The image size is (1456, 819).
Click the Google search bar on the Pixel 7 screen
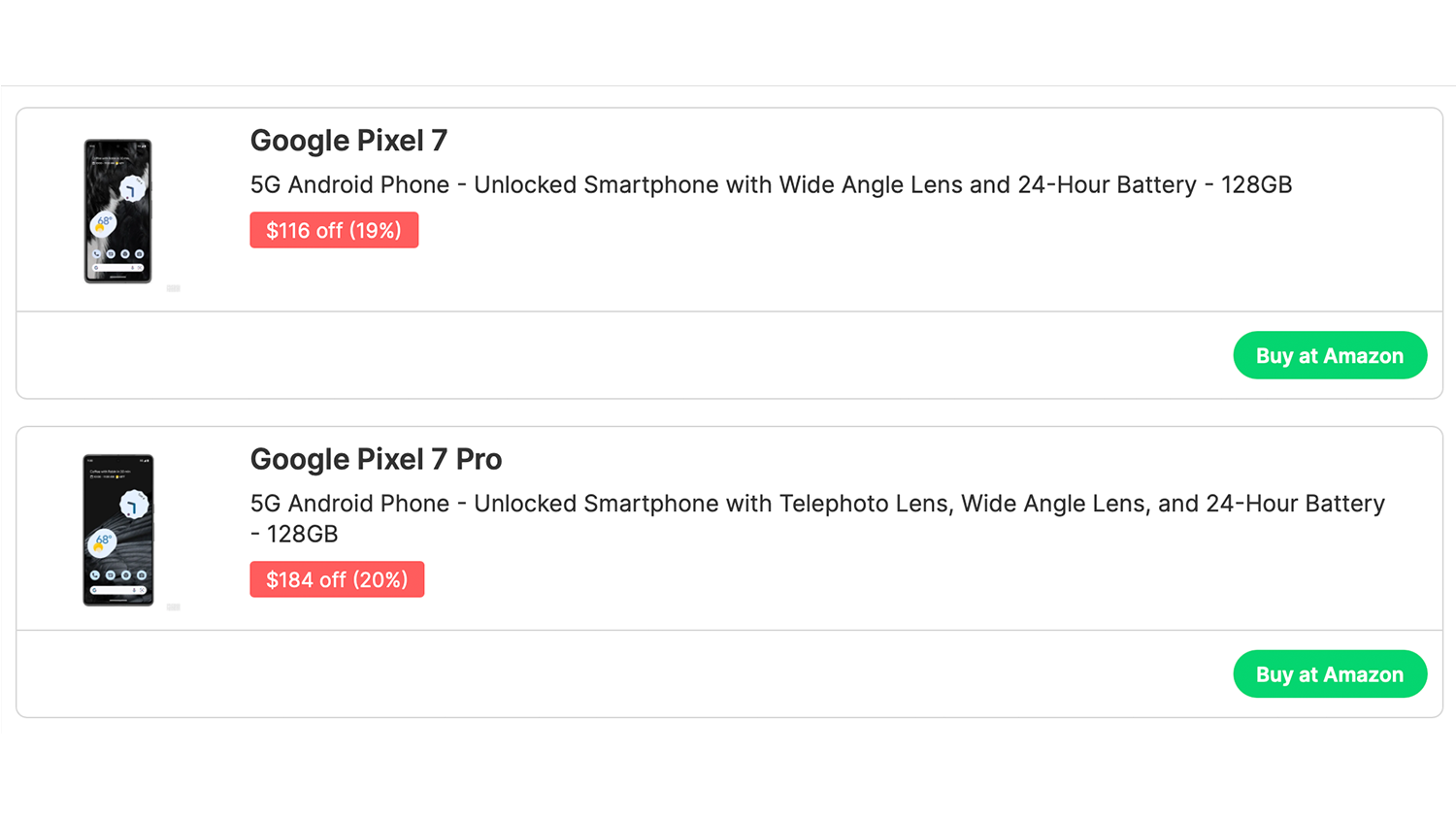tap(117, 267)
